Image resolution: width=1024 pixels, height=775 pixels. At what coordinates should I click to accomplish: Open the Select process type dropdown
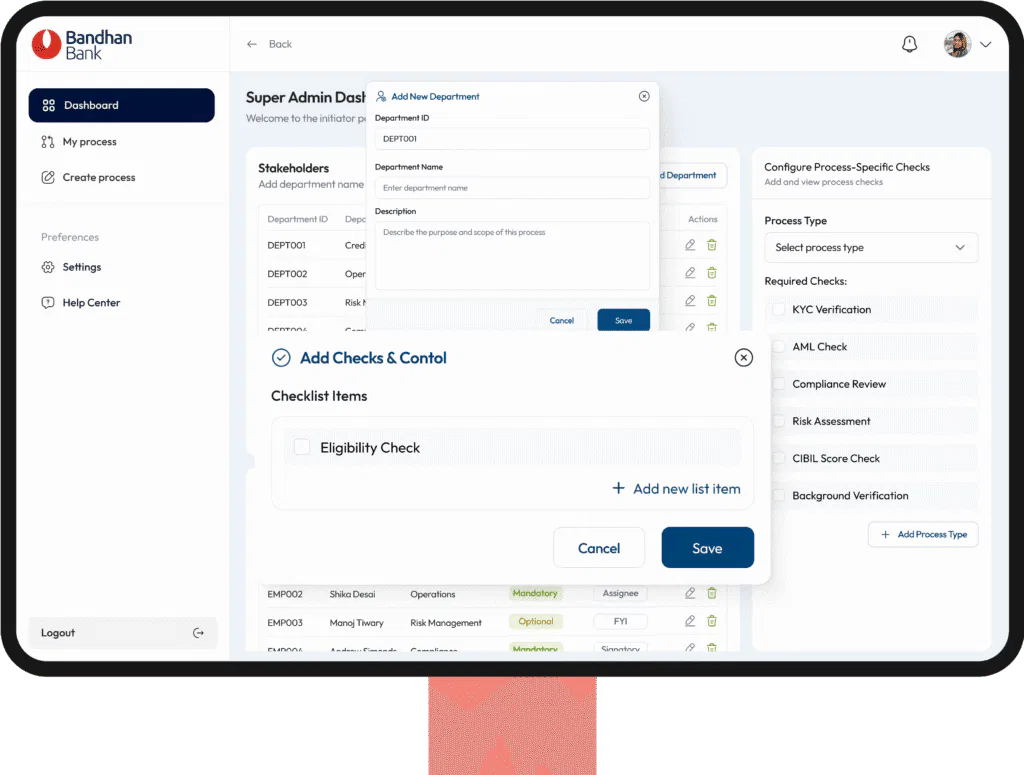tap(871, 247)
